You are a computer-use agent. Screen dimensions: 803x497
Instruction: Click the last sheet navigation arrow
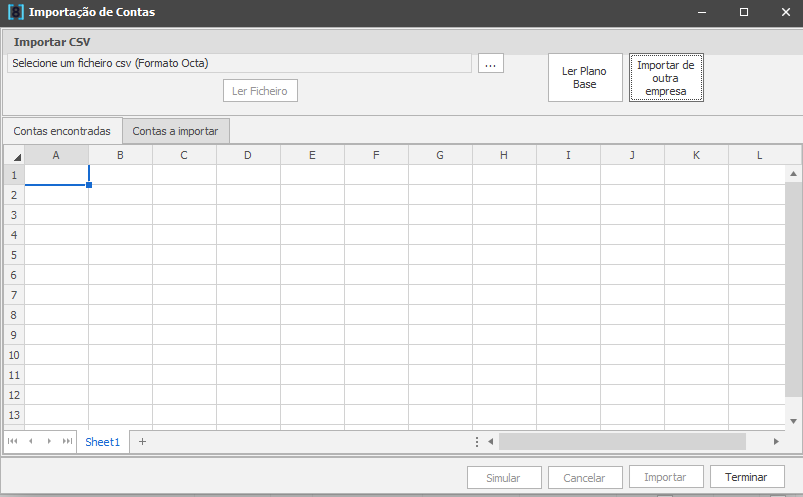pyautogui.click(x=67, y=441)
